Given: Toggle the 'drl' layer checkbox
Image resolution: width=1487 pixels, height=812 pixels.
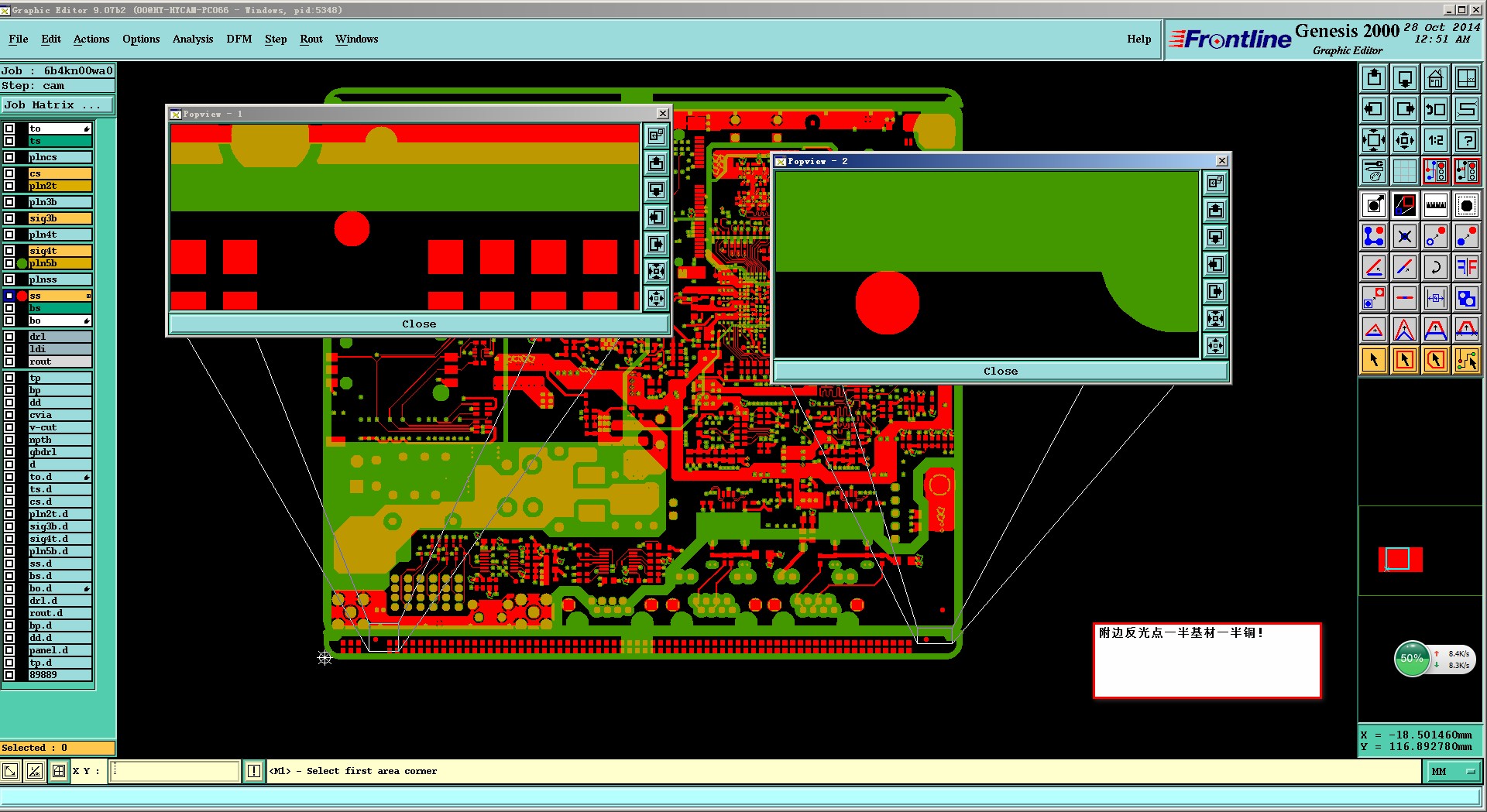Looking at the screenshot, I should tap(9, 337).
